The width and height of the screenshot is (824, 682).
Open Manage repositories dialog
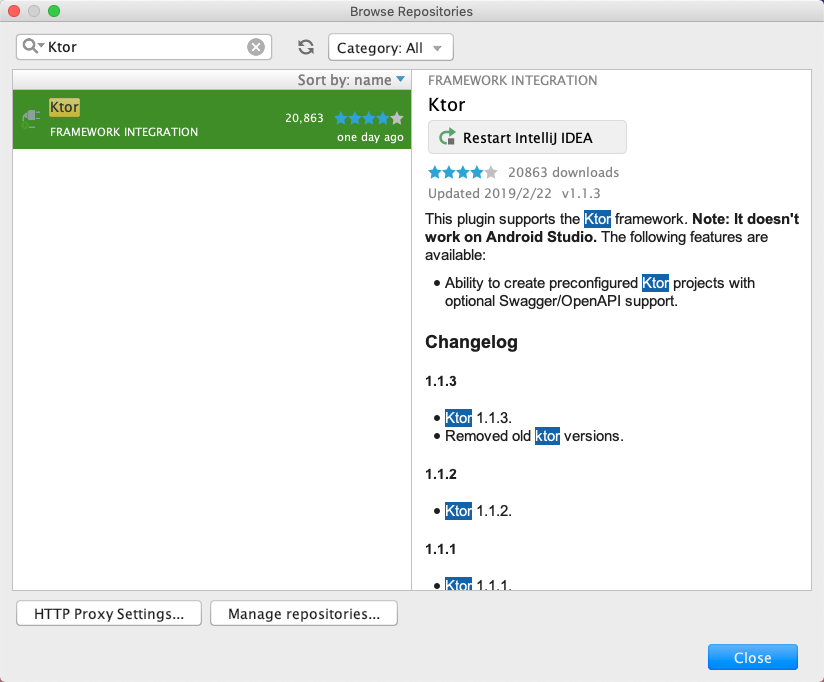tap(304, 614)
